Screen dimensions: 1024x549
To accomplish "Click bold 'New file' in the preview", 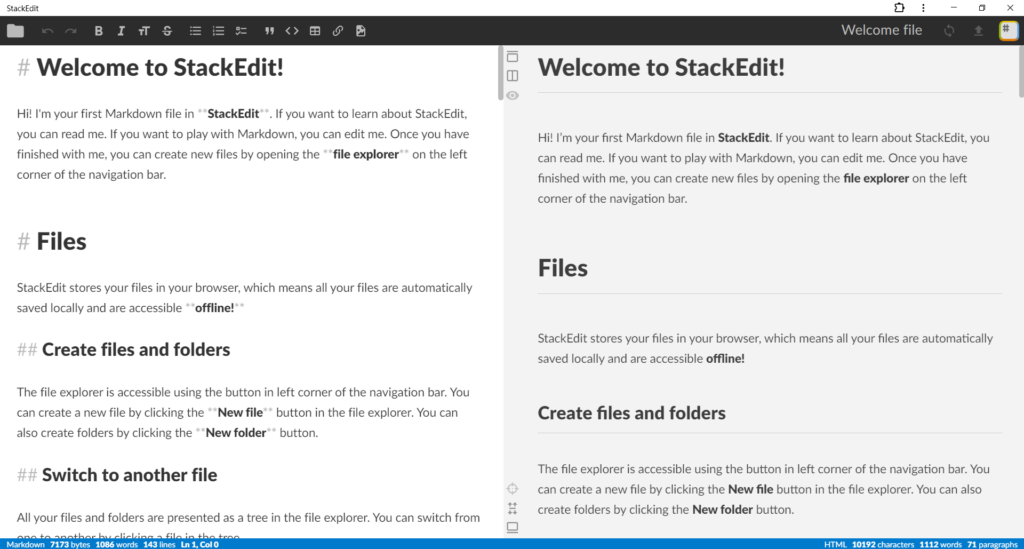I will 750,490.
